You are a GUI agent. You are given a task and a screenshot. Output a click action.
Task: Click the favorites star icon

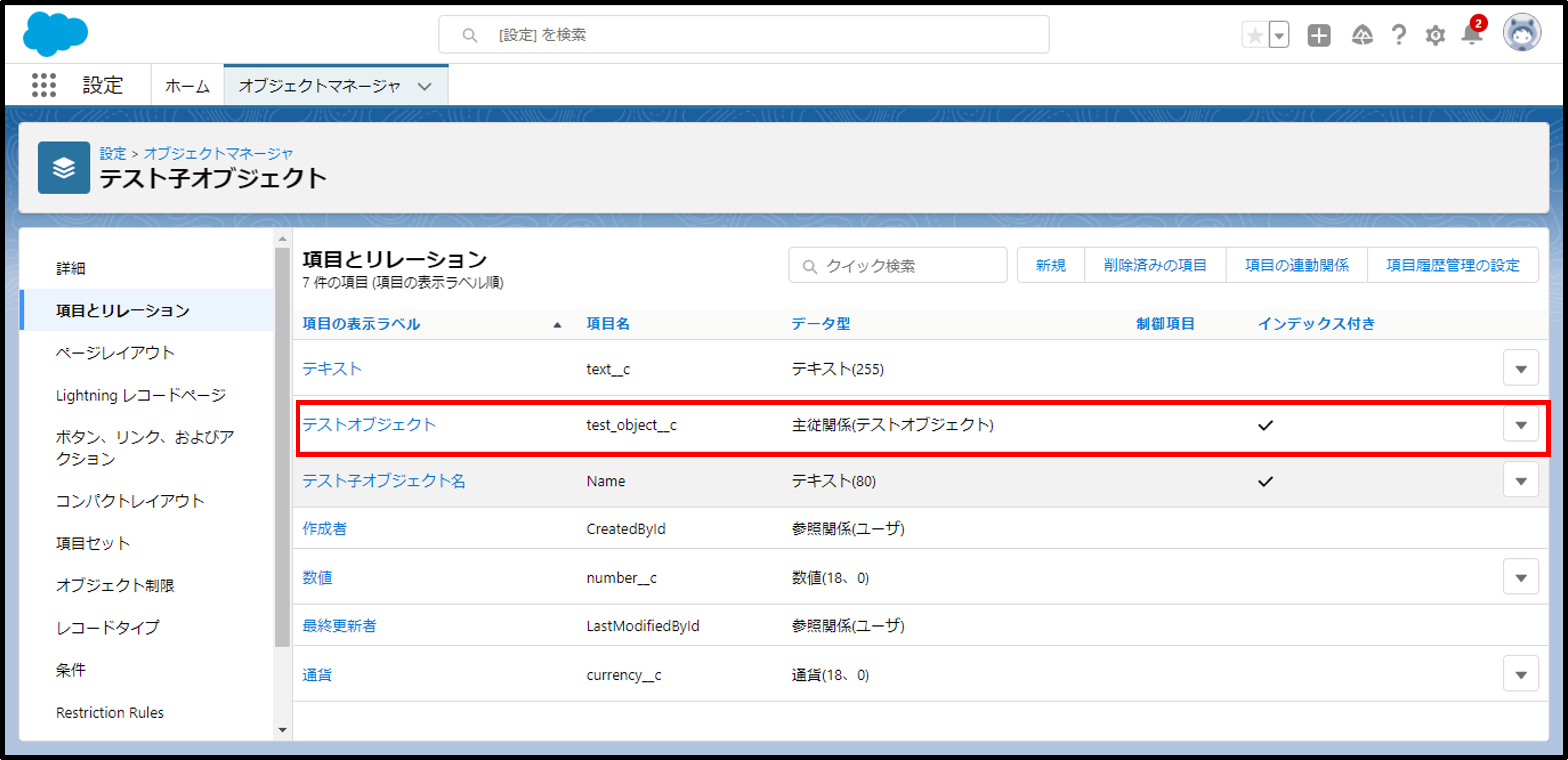point(1255,35)
